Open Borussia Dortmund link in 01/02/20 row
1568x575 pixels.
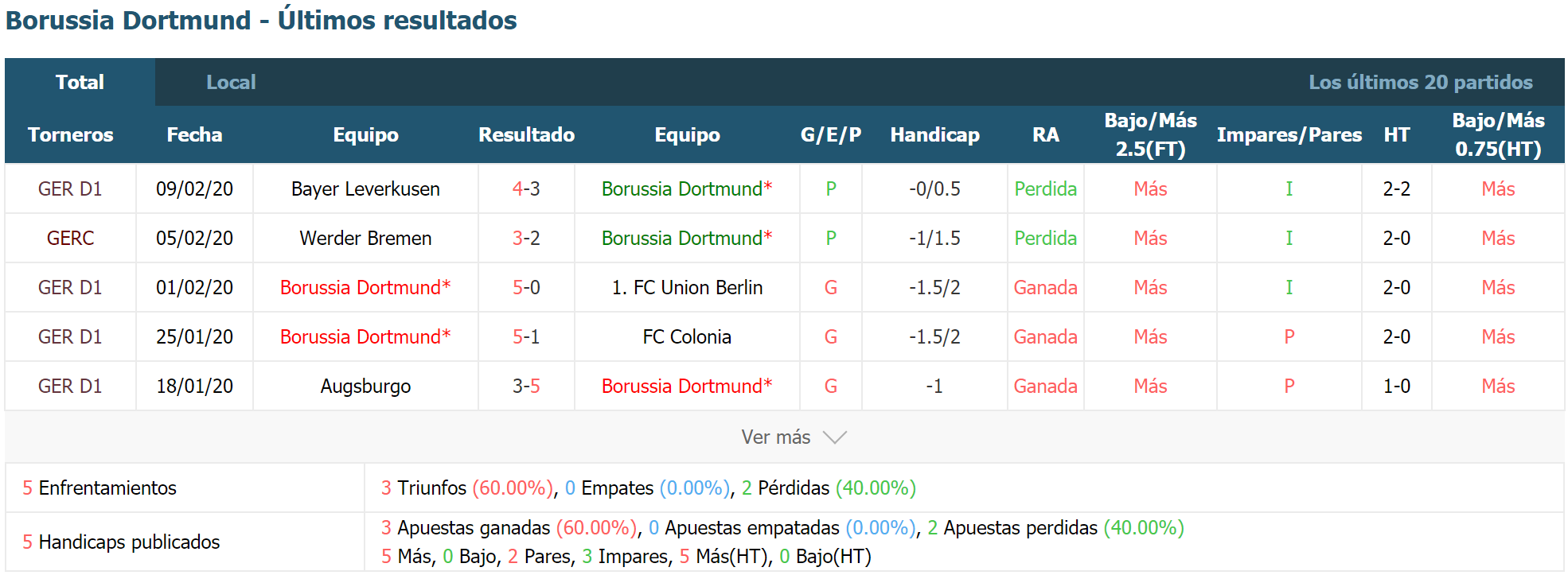click(365, 287)
